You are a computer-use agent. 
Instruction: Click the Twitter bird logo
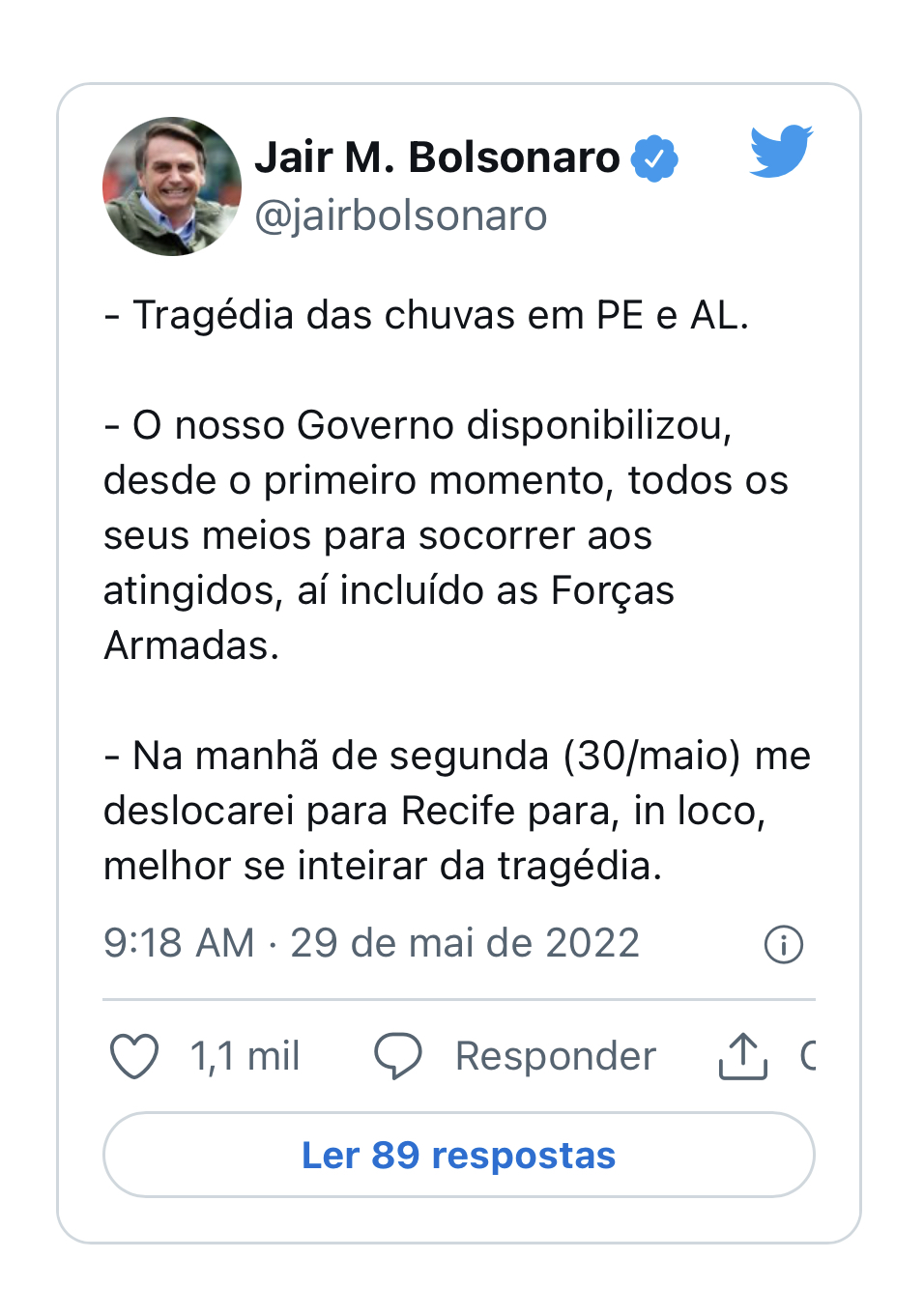click(781, 151)
